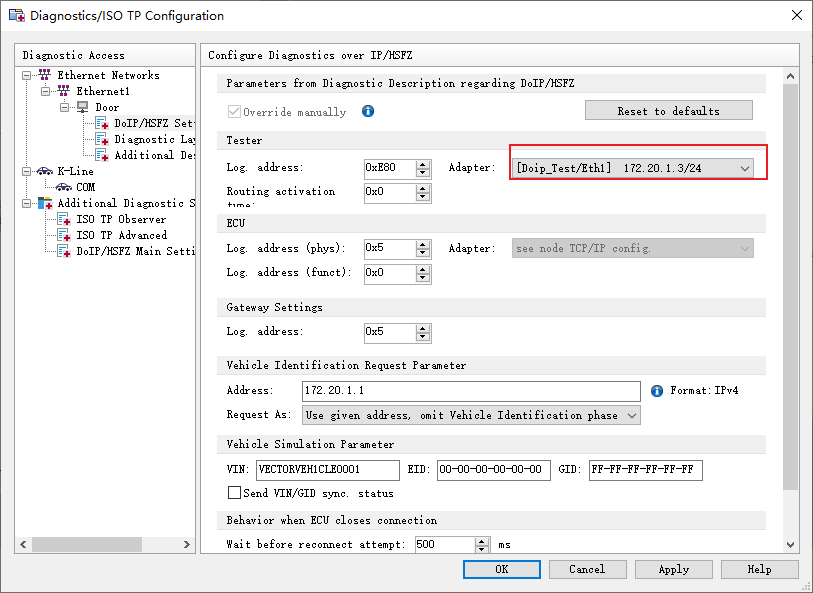This screenshot has width=813, height=593.
Task: Click the Cancel button
Action: pyautogui.click(x=587, y=569)
